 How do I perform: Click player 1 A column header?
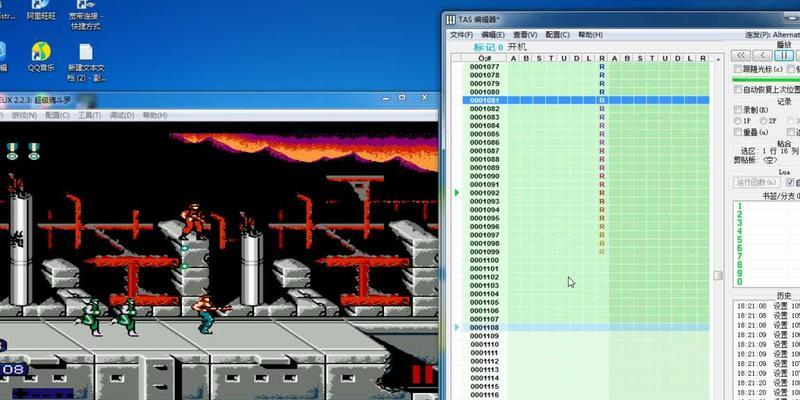(x=514, y=58)
